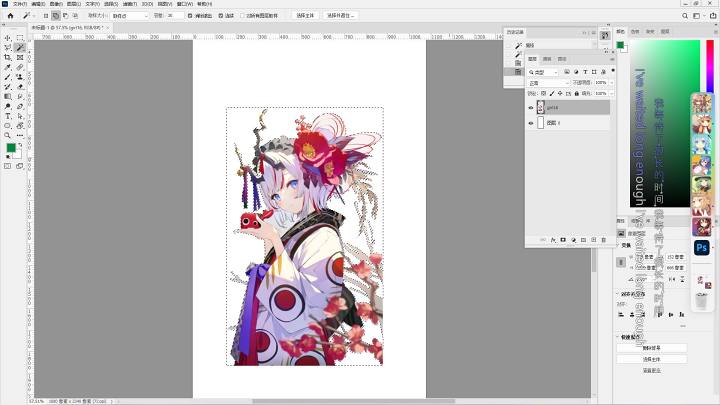Select the Healing Brush tool
The width and height of the screenshot is (720, 405).
(x=20, y=68)
